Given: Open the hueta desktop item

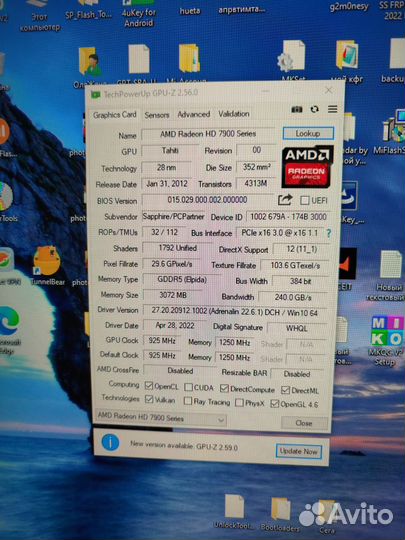Looking at the screenshot, I should (x=190, y=11).
